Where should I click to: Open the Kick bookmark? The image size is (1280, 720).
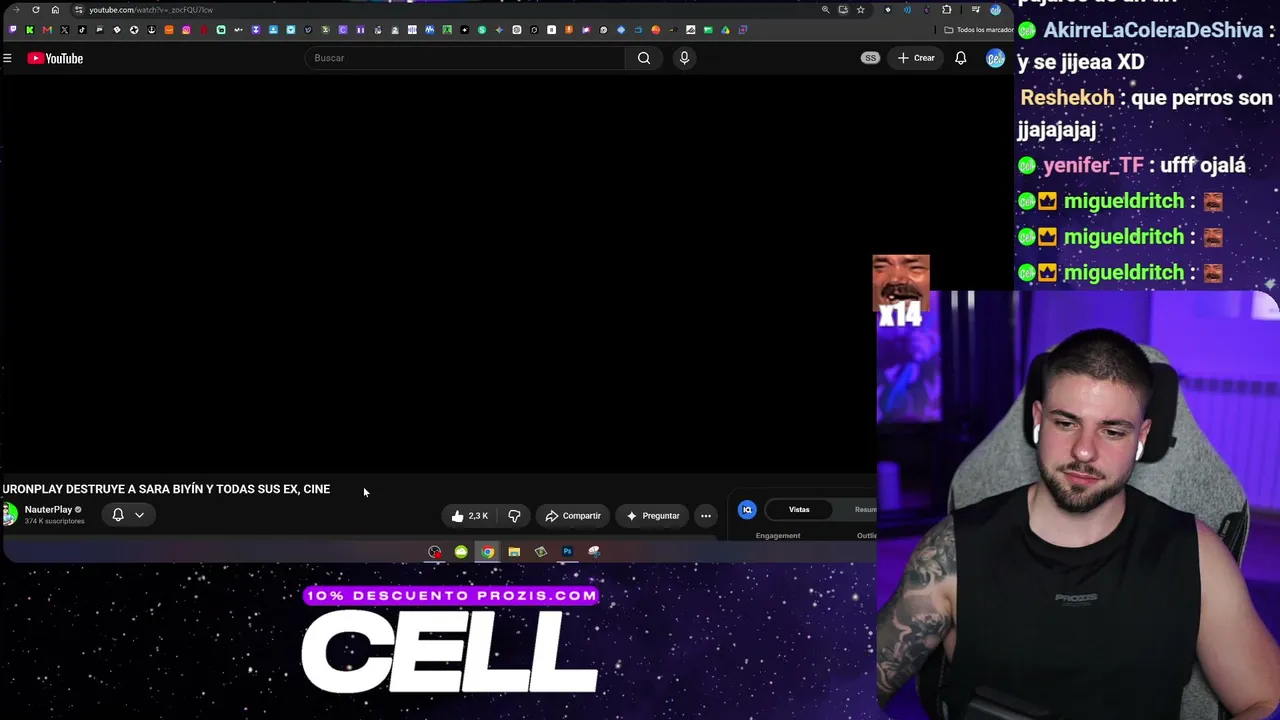[x=30, y=30]
